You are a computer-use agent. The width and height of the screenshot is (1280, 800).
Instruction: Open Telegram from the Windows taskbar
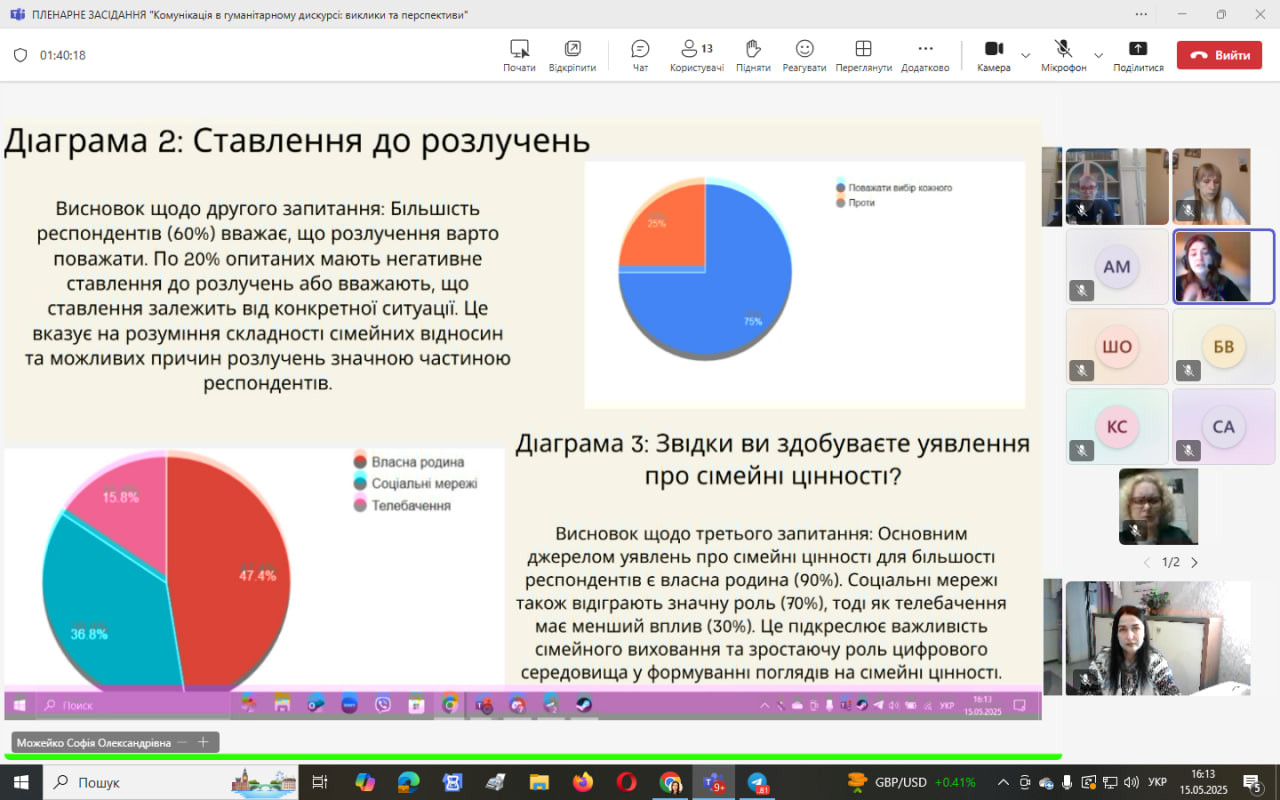(758, 782)
